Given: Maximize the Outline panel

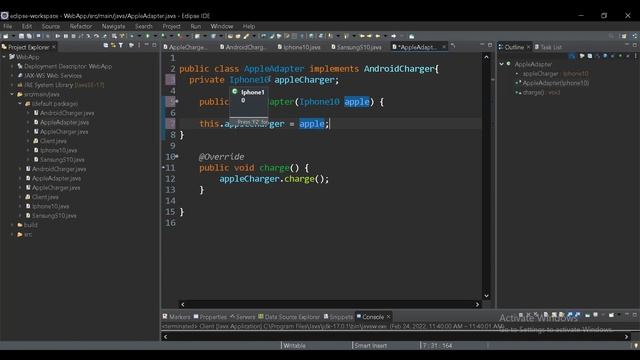Looking at the screenshot, I should click(x=635, y=45).
